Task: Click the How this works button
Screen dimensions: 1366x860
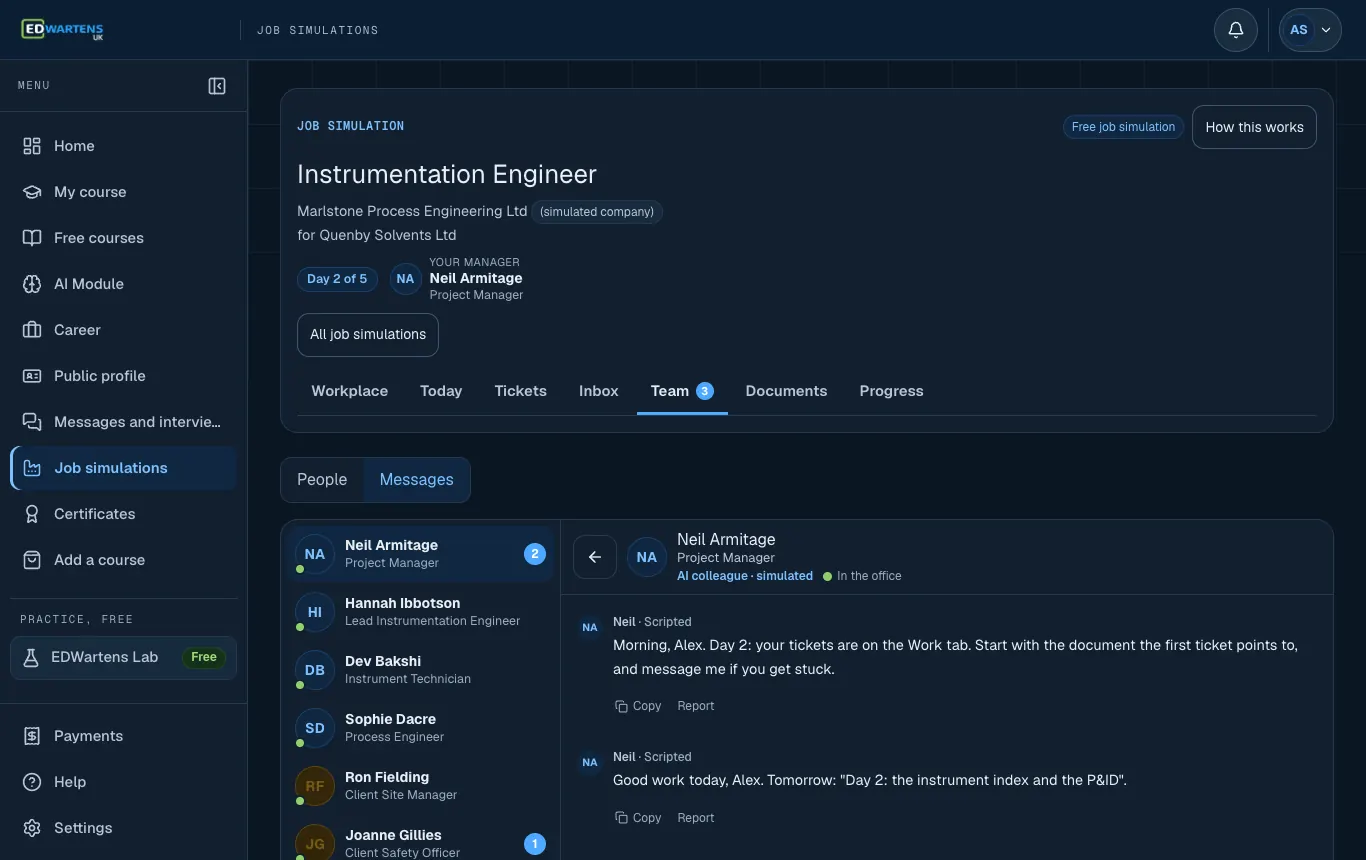Action: point(1254,127)
